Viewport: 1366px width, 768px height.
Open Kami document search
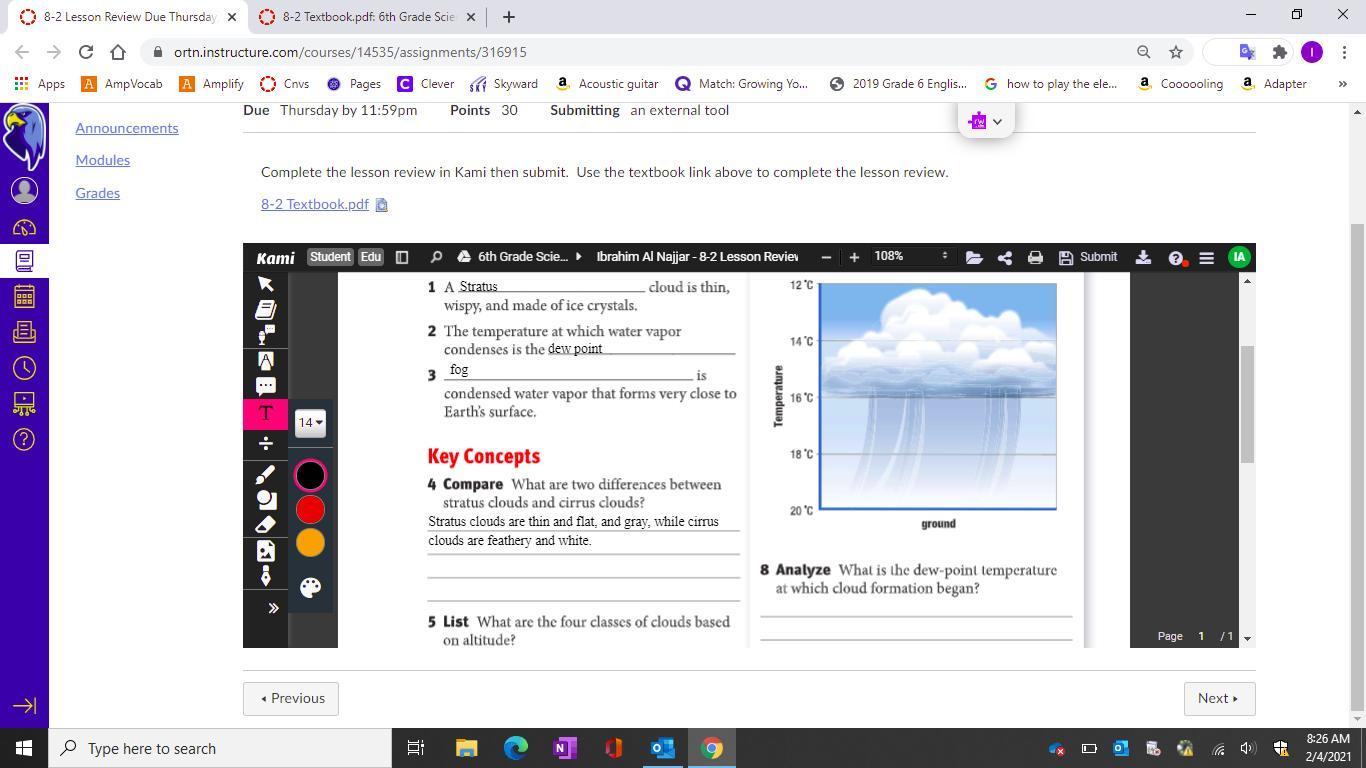point(436,257)
